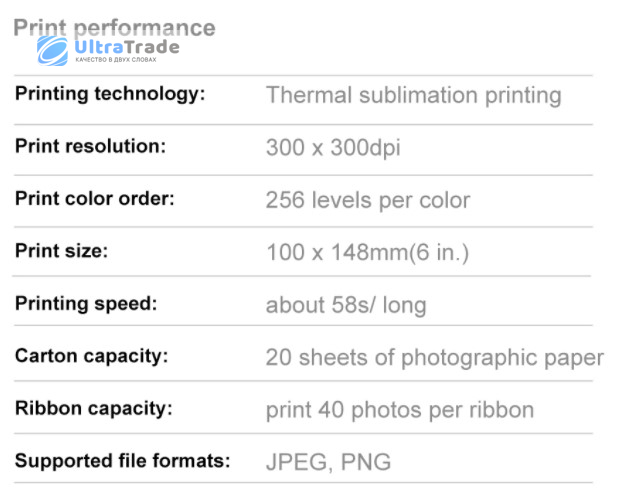Select the 300 x 300dpi value
This screenshot has height=494, width=636.
click(333, 148)
